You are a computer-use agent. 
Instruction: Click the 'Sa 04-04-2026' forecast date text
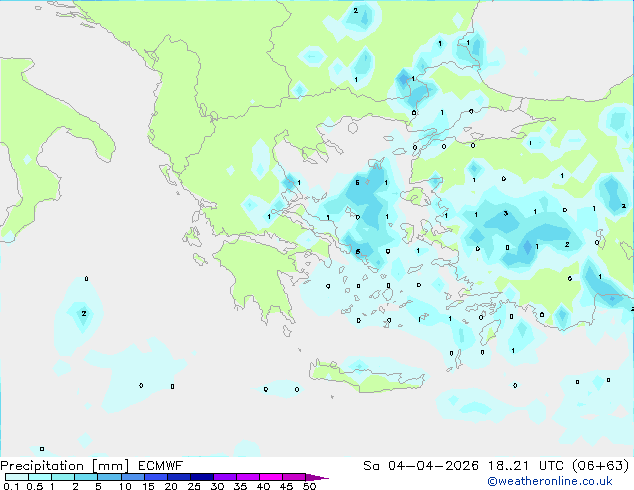click(421, 466)
